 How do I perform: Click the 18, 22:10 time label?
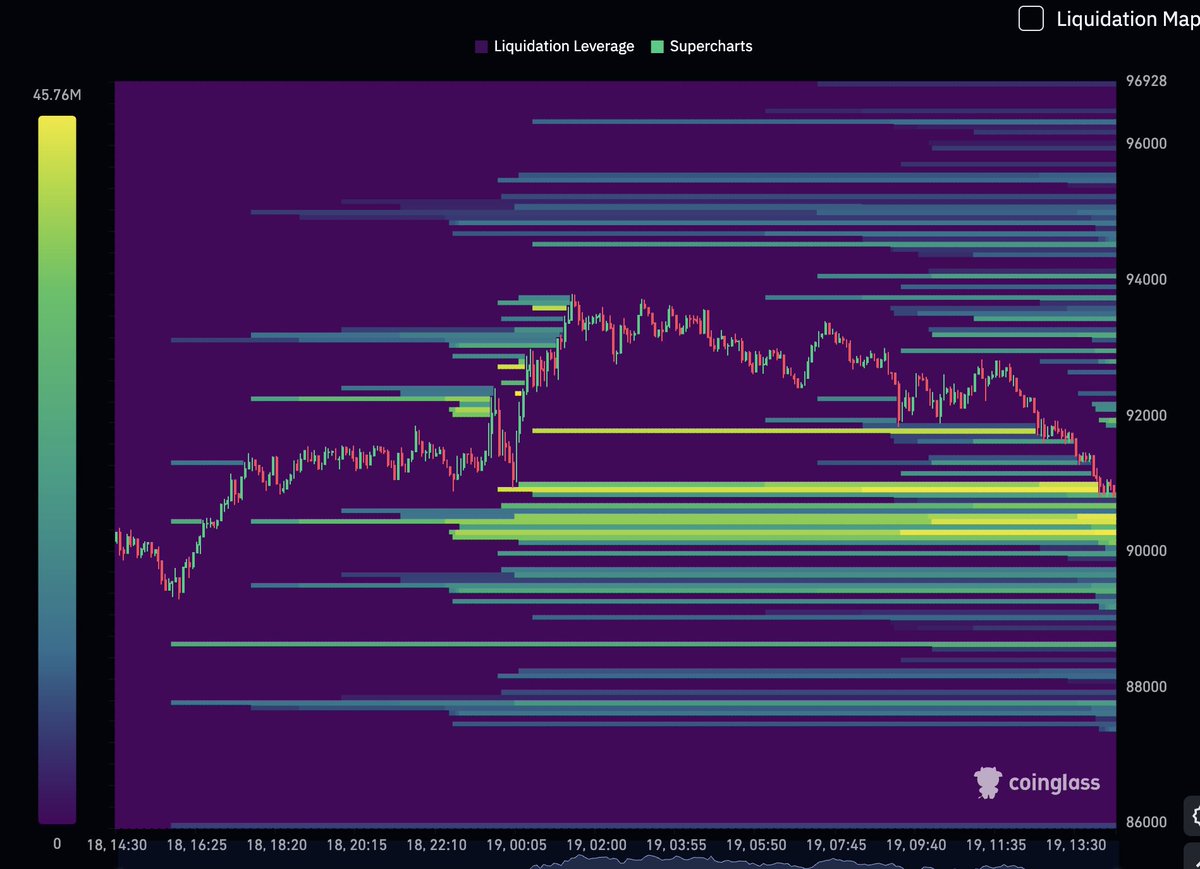click(x=437, y=845)
